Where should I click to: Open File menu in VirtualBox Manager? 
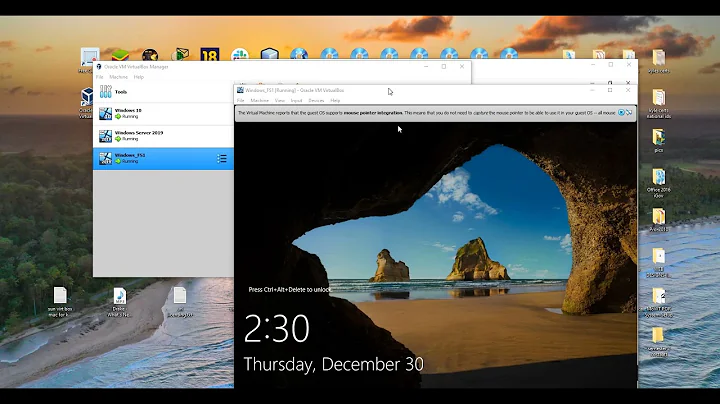pyautogui.click(x=100, y=77)
